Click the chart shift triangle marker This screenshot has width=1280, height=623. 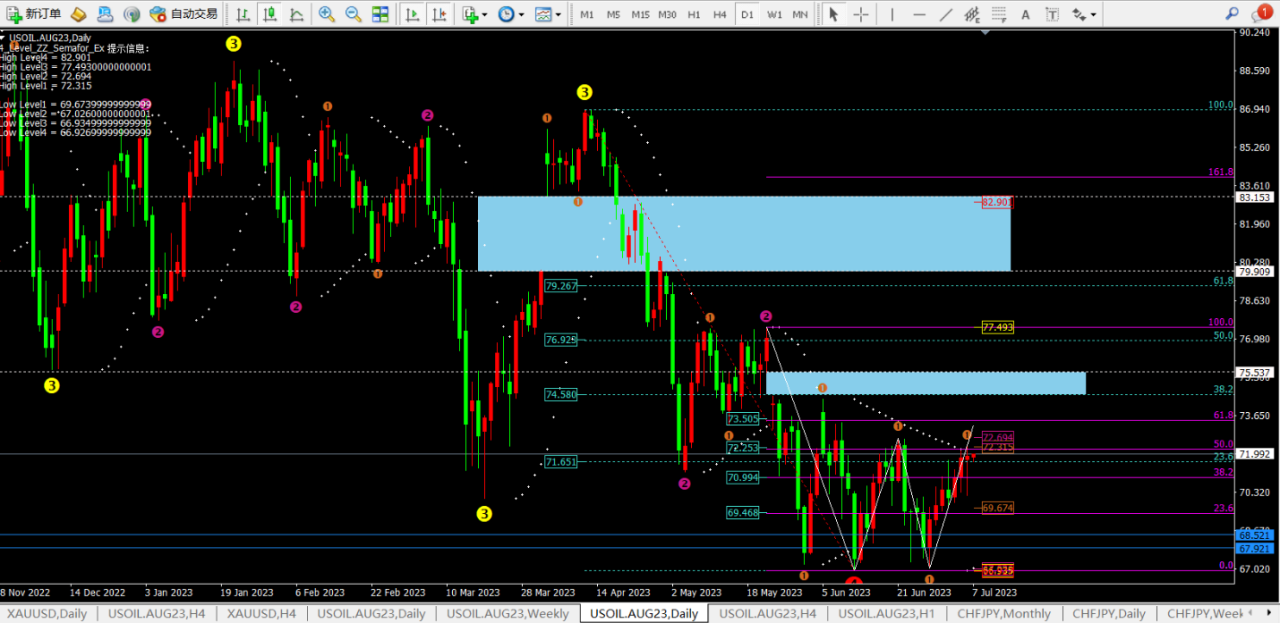(x=987, y=34)
